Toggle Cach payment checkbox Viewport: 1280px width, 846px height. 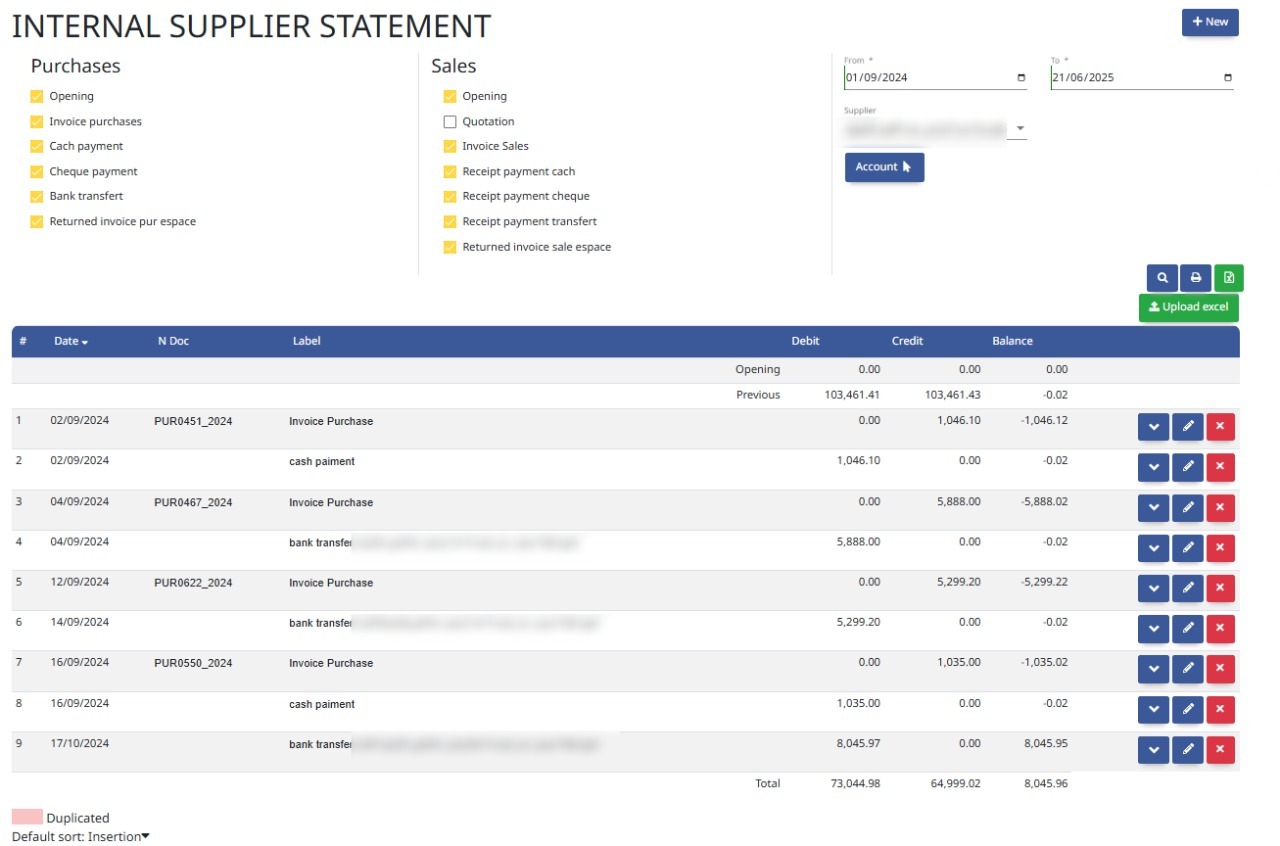37,147
